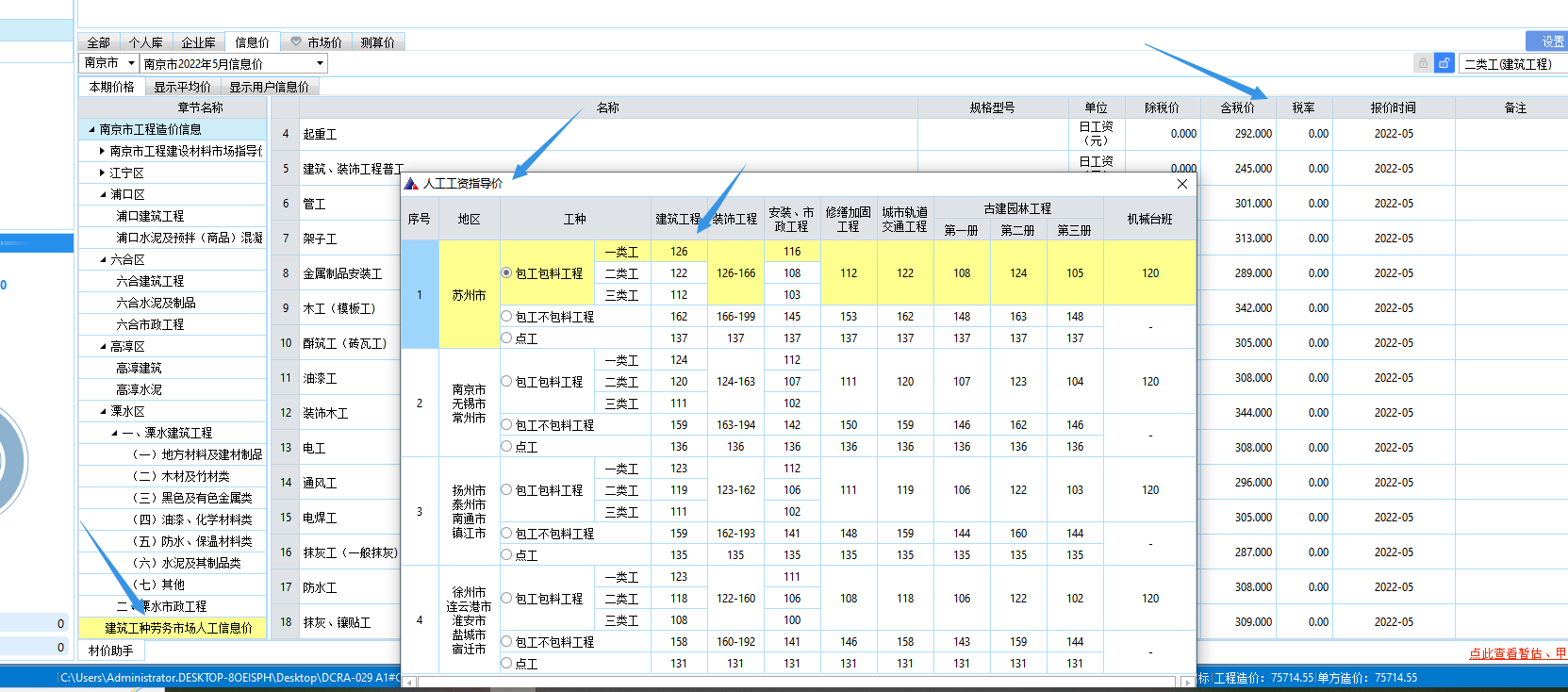Open the 南京市2022年5月信息价 period dropdown

[x=320, y=63]
